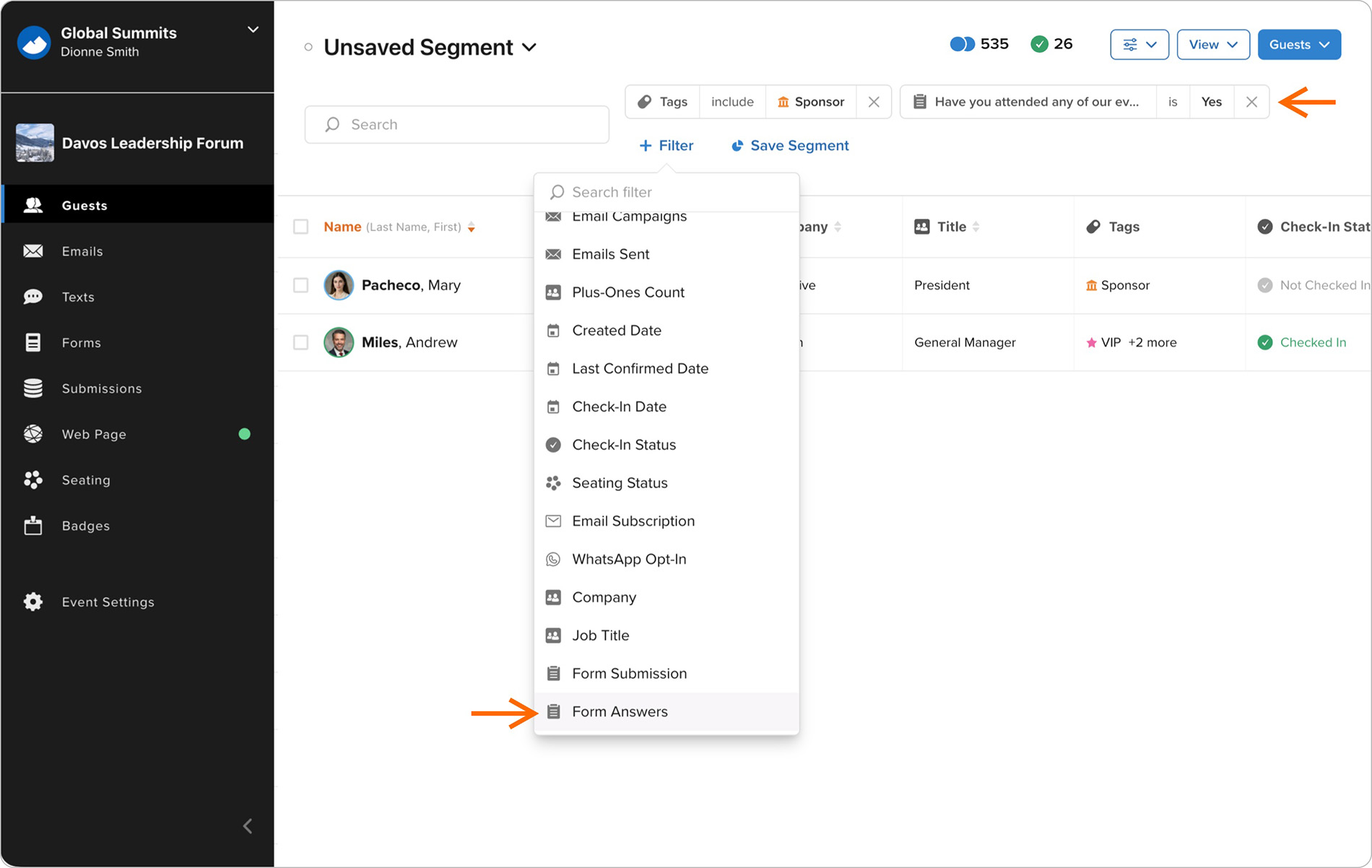Collapse the sidebar with the left chevron
1372x868 pixels.
click(248, 825)
